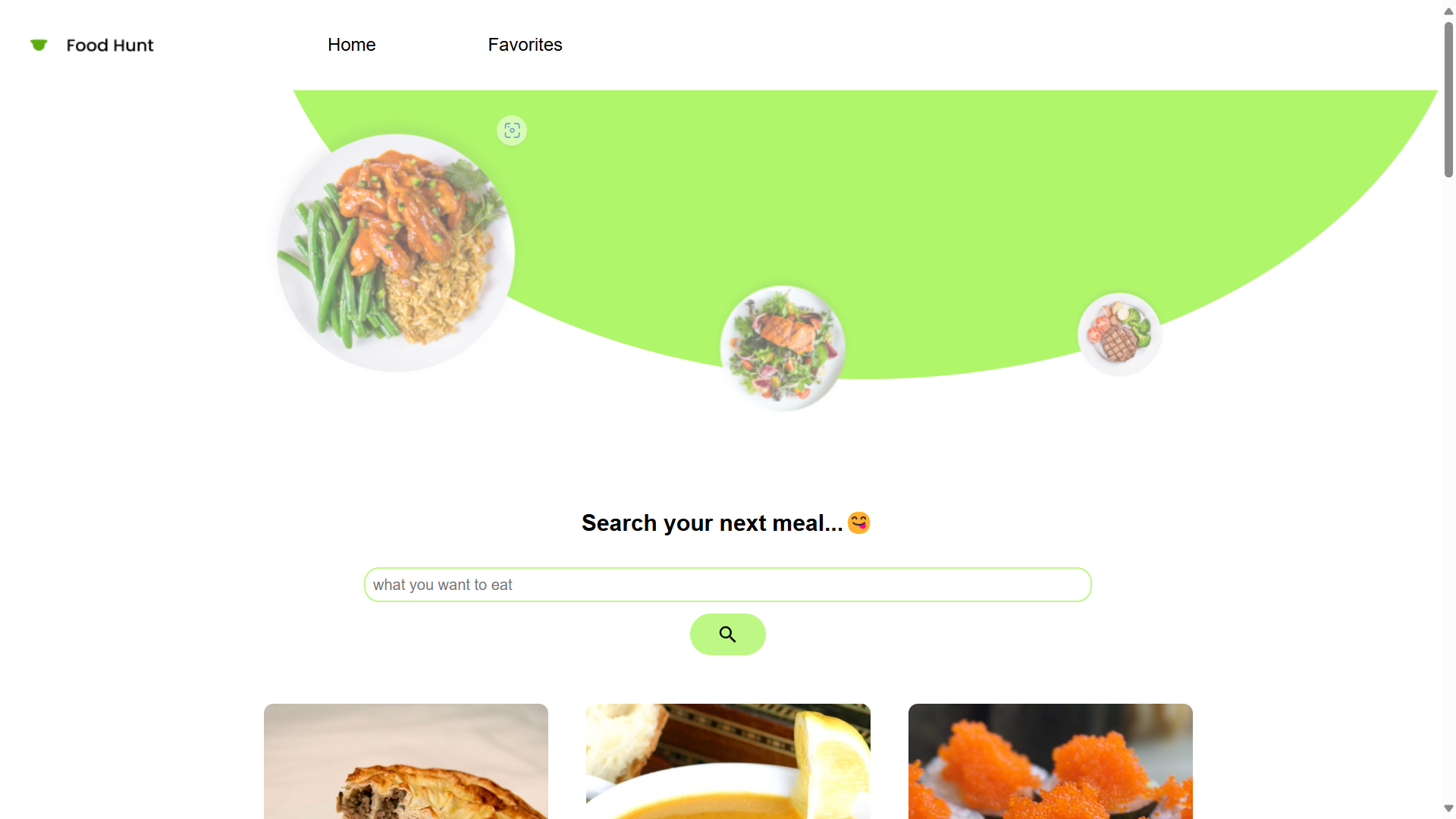
Task: Open the soup with lemon recipe card
Action: 728,761
